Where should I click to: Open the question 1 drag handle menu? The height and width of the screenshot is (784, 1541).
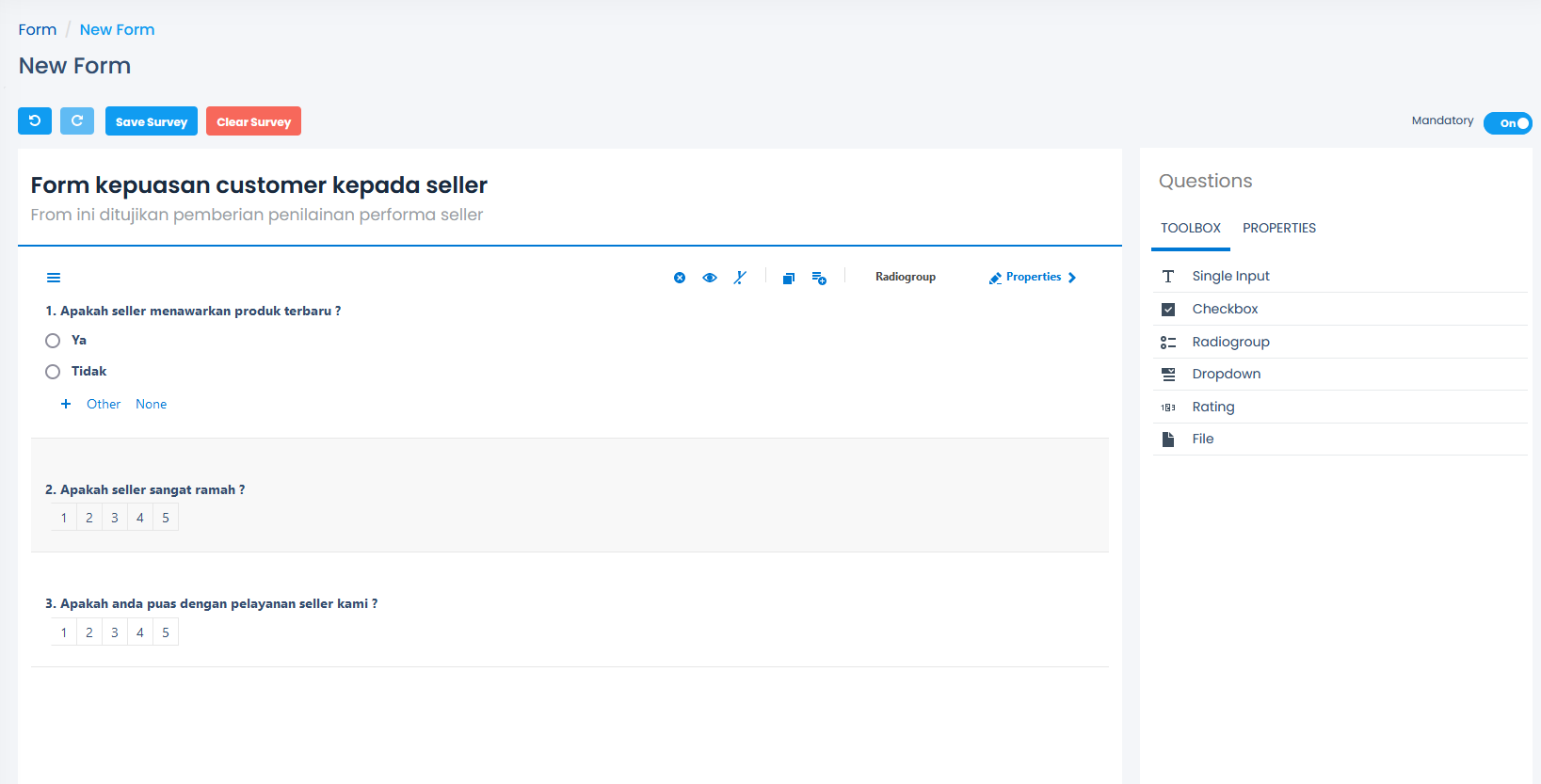click(x=54, y=278)
